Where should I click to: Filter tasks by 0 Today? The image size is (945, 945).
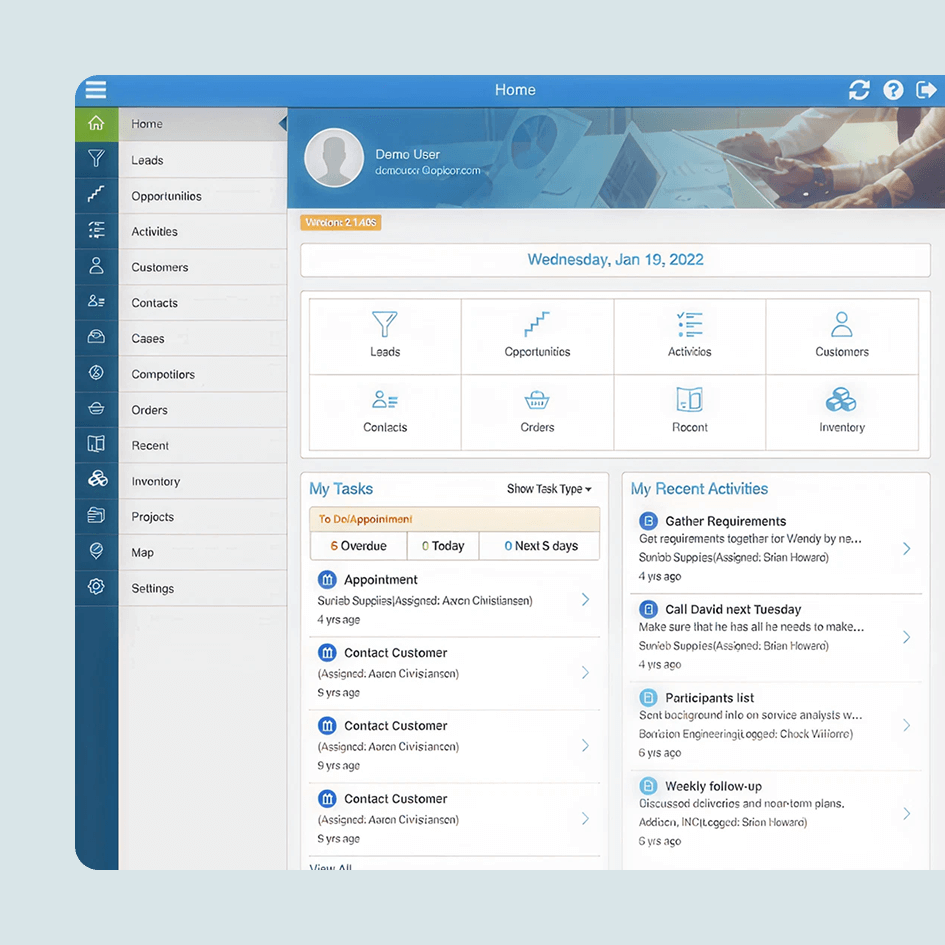(x=443, y=546)
